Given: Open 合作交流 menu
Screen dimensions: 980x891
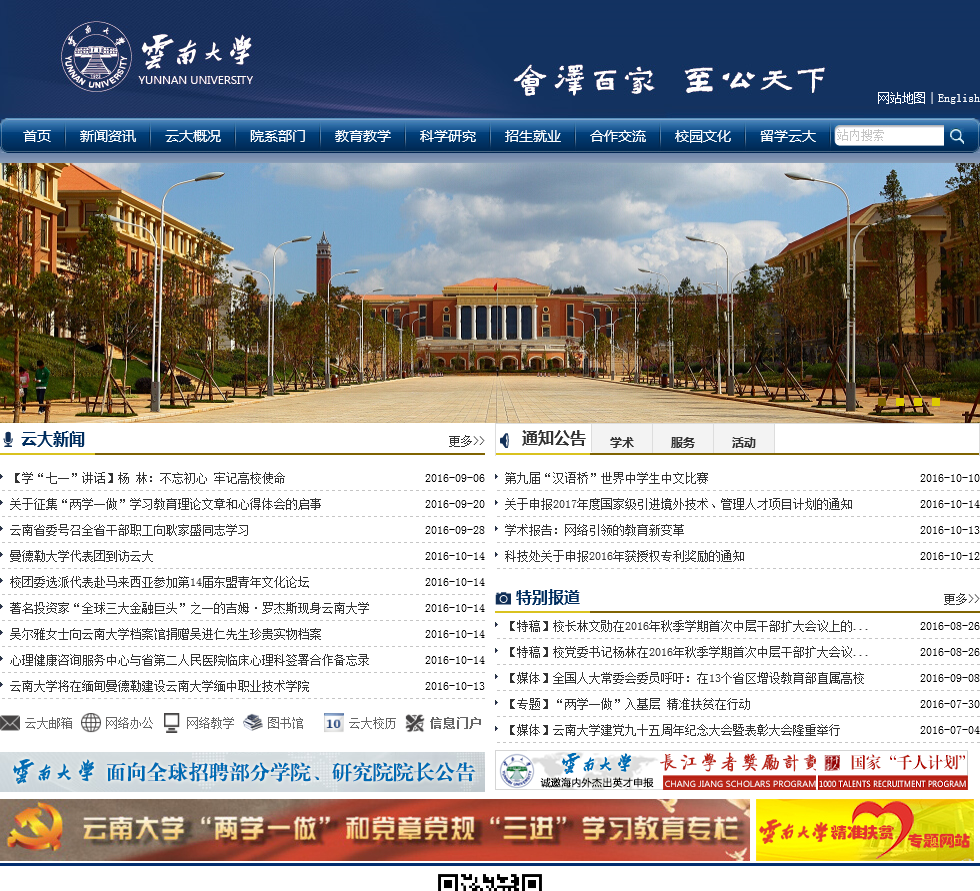Looking at the screenshot, I should pyautogui.click(x=618, y=136).
